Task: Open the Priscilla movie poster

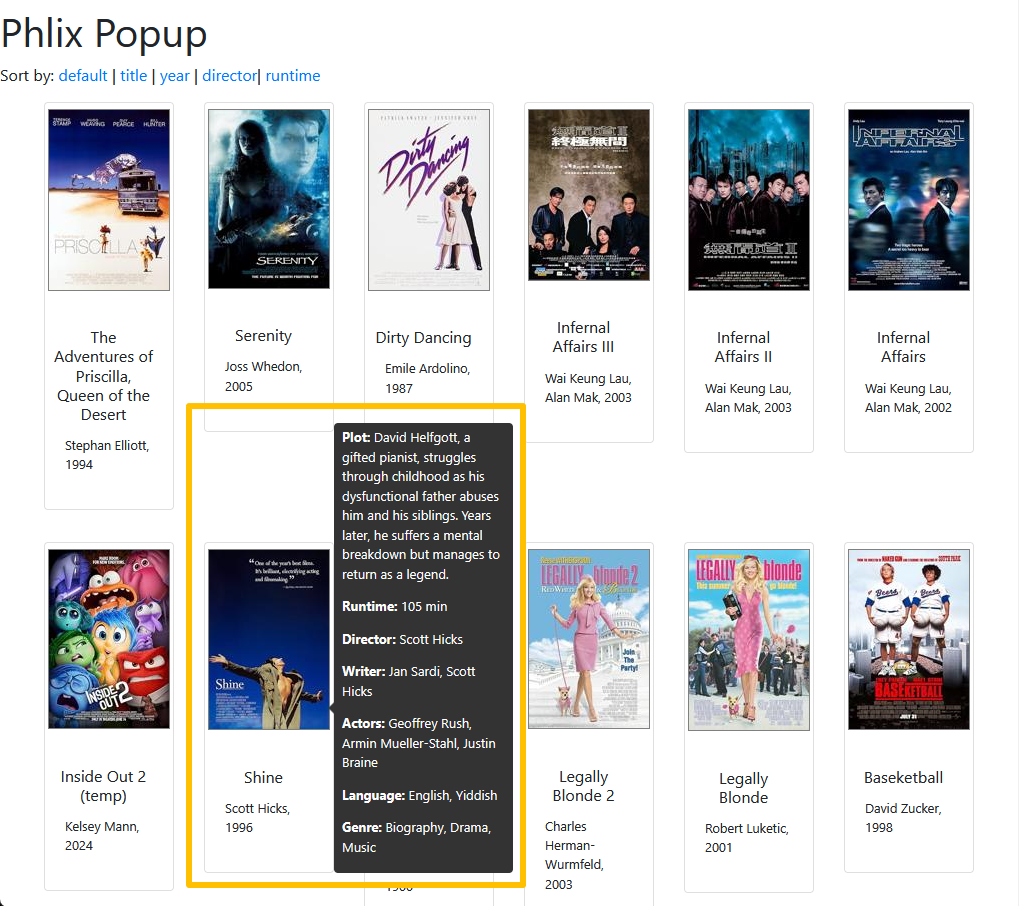Action: [109, 200]
